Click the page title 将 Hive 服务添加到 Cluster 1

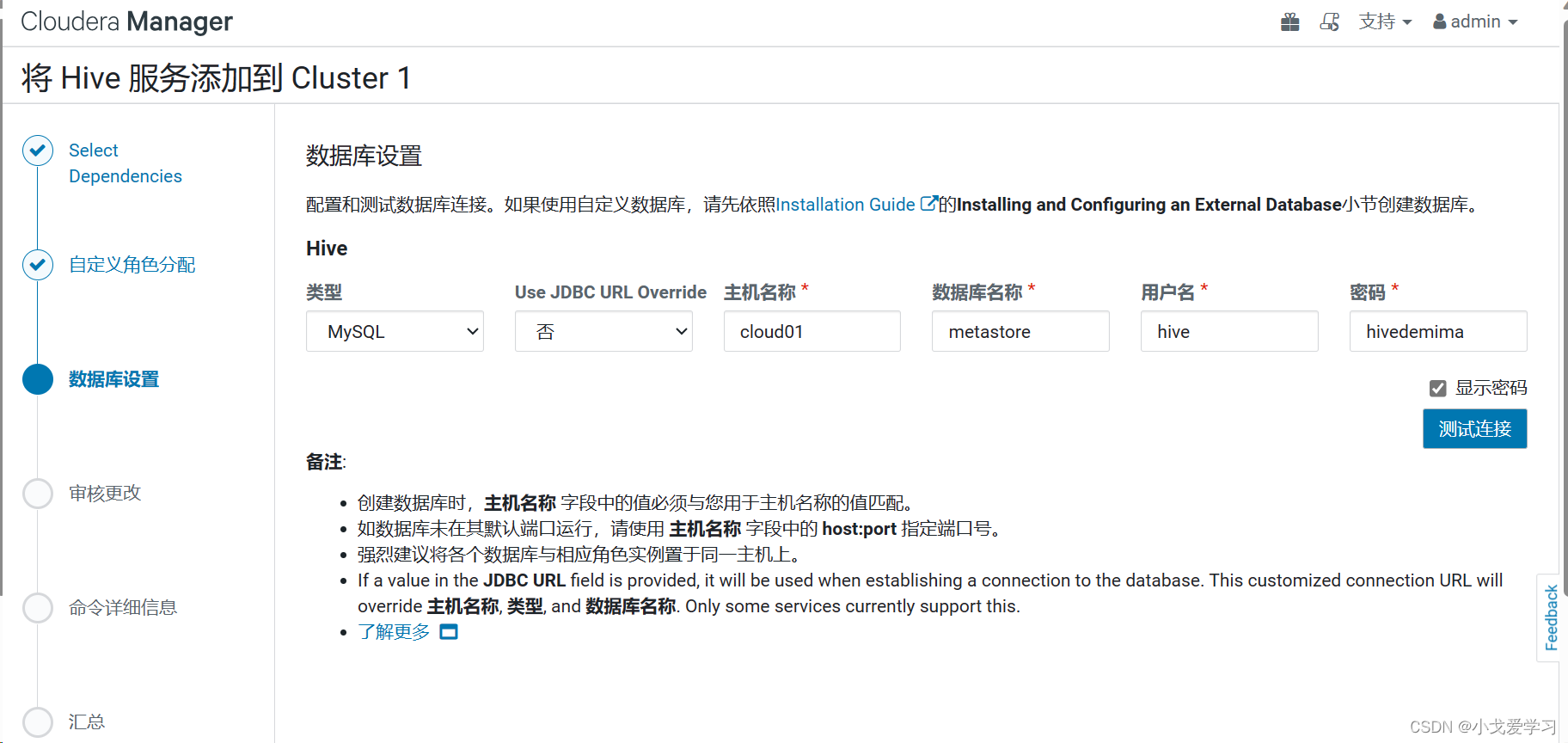pyautogui.click(x=216, y=78)
